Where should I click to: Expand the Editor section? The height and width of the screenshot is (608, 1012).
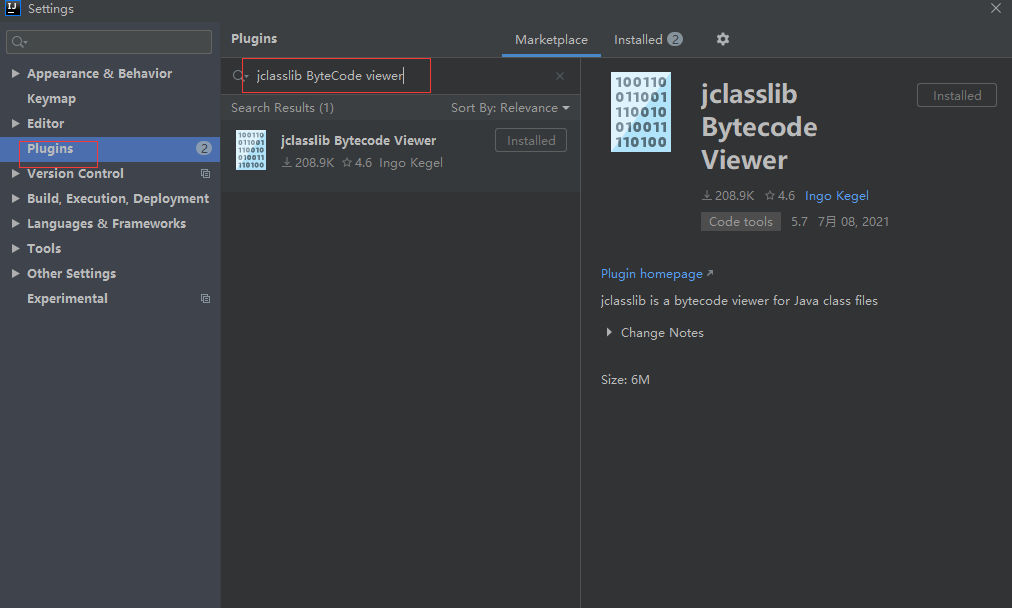(x=15, y=123)
